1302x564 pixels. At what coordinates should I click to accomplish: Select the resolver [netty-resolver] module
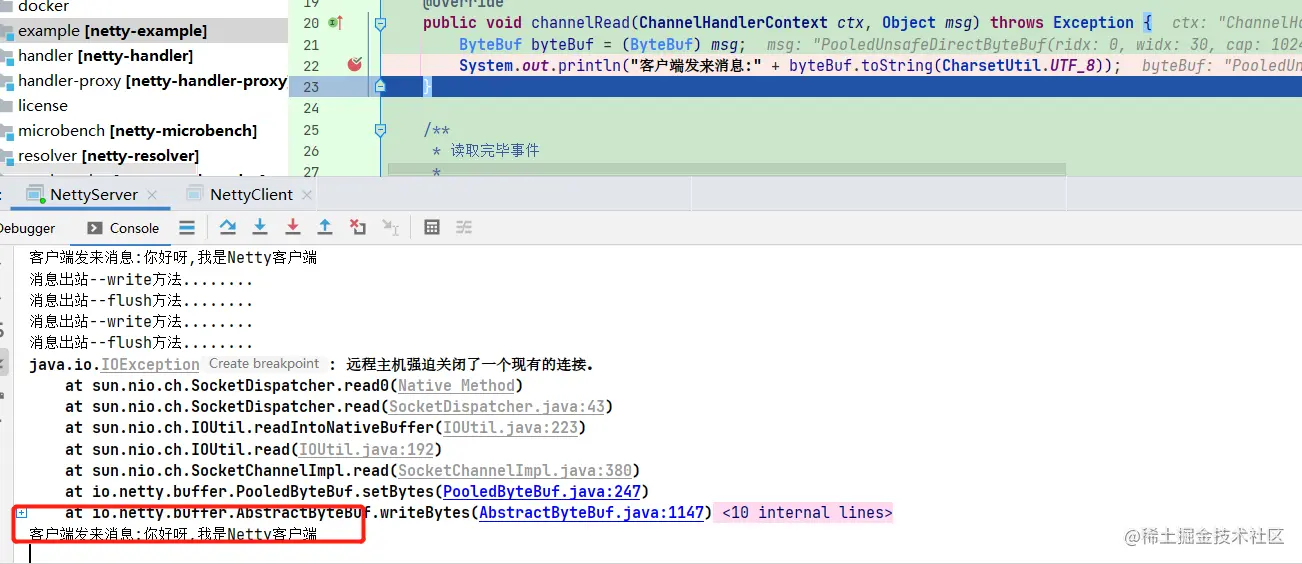coord(108,156)
